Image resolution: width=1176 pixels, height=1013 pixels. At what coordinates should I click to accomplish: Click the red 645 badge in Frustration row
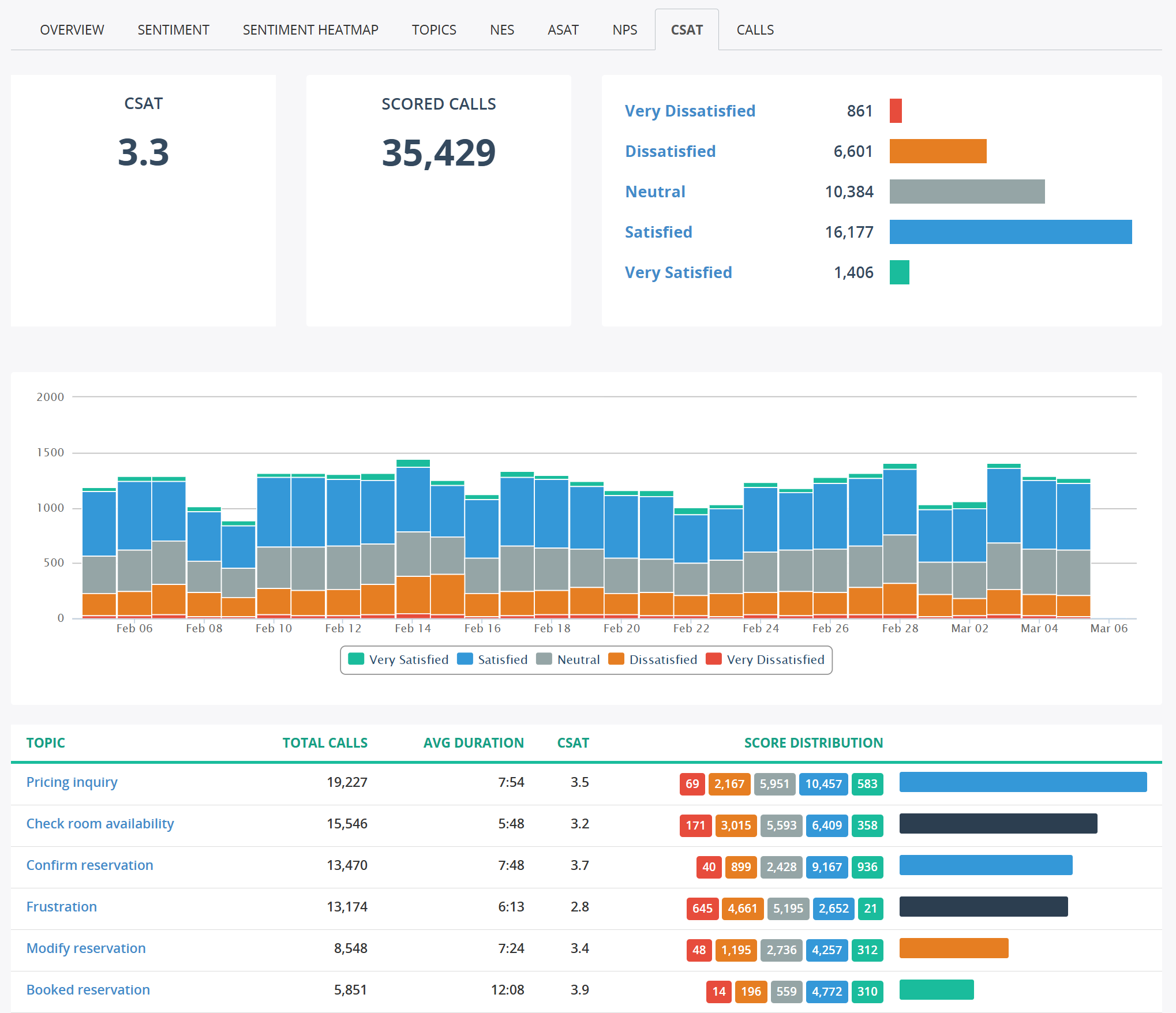pyautogui.click(x=702, y=909)
